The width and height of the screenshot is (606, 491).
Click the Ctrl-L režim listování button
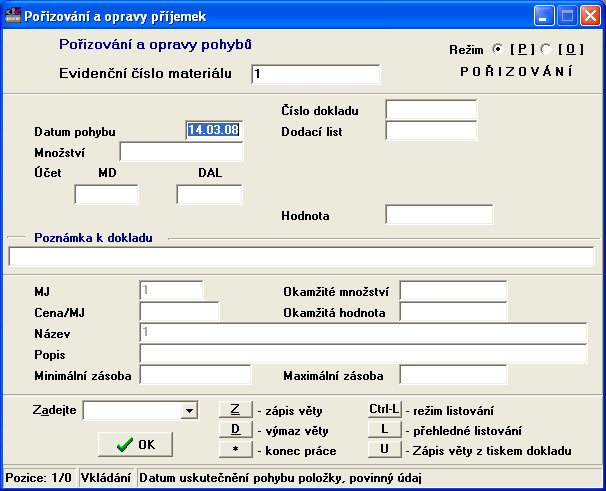coord(385,409)
